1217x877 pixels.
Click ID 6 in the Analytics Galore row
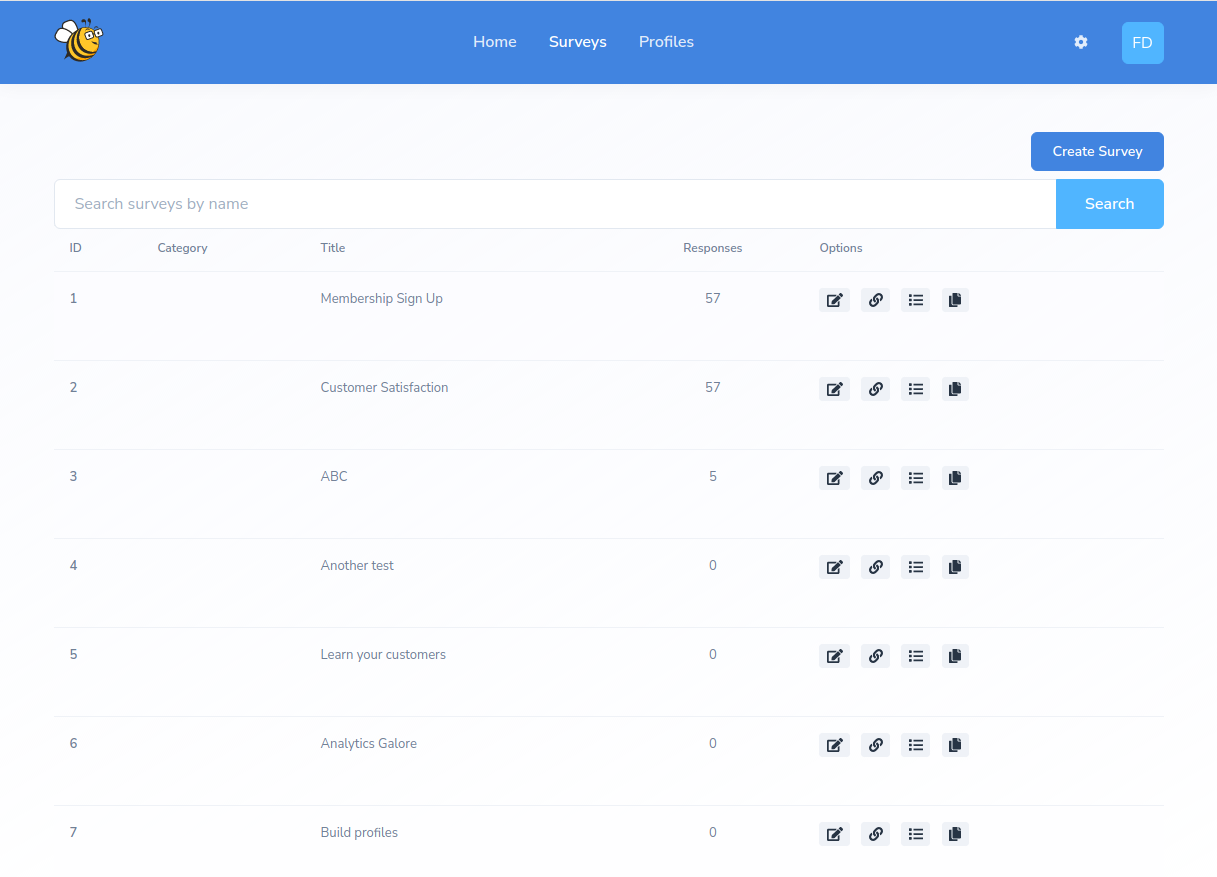(x=74, y=744)
